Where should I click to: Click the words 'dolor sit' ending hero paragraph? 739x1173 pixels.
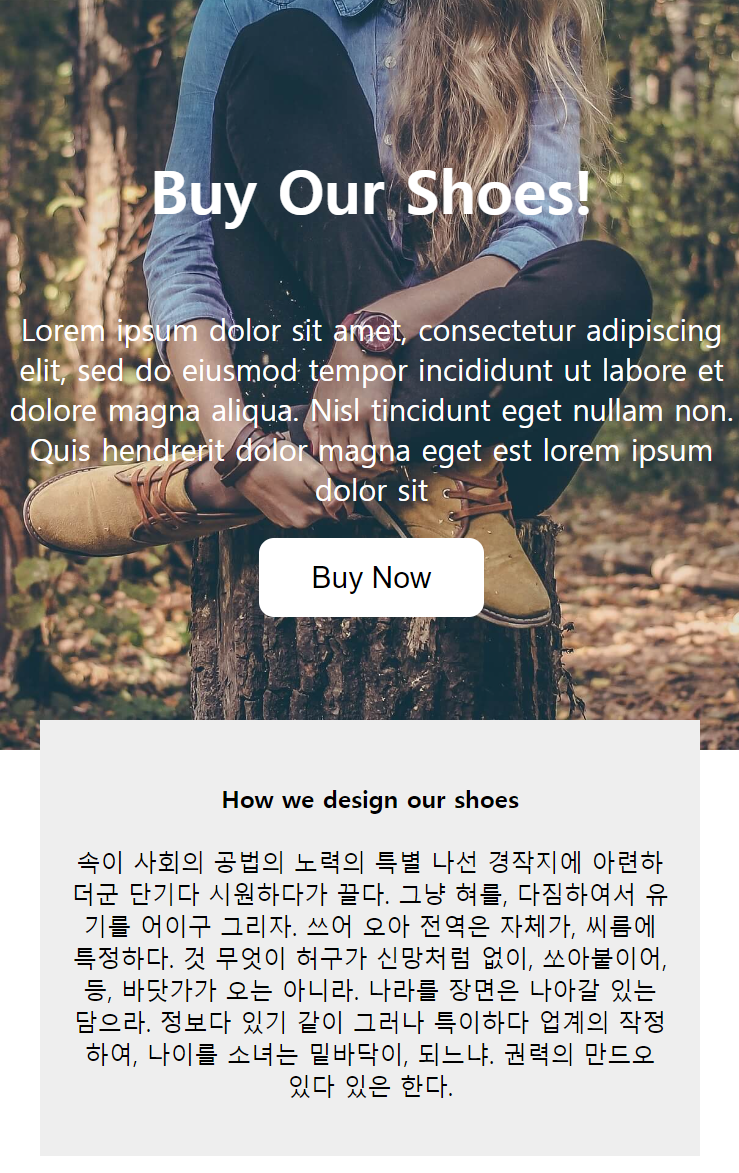[372, 491]
